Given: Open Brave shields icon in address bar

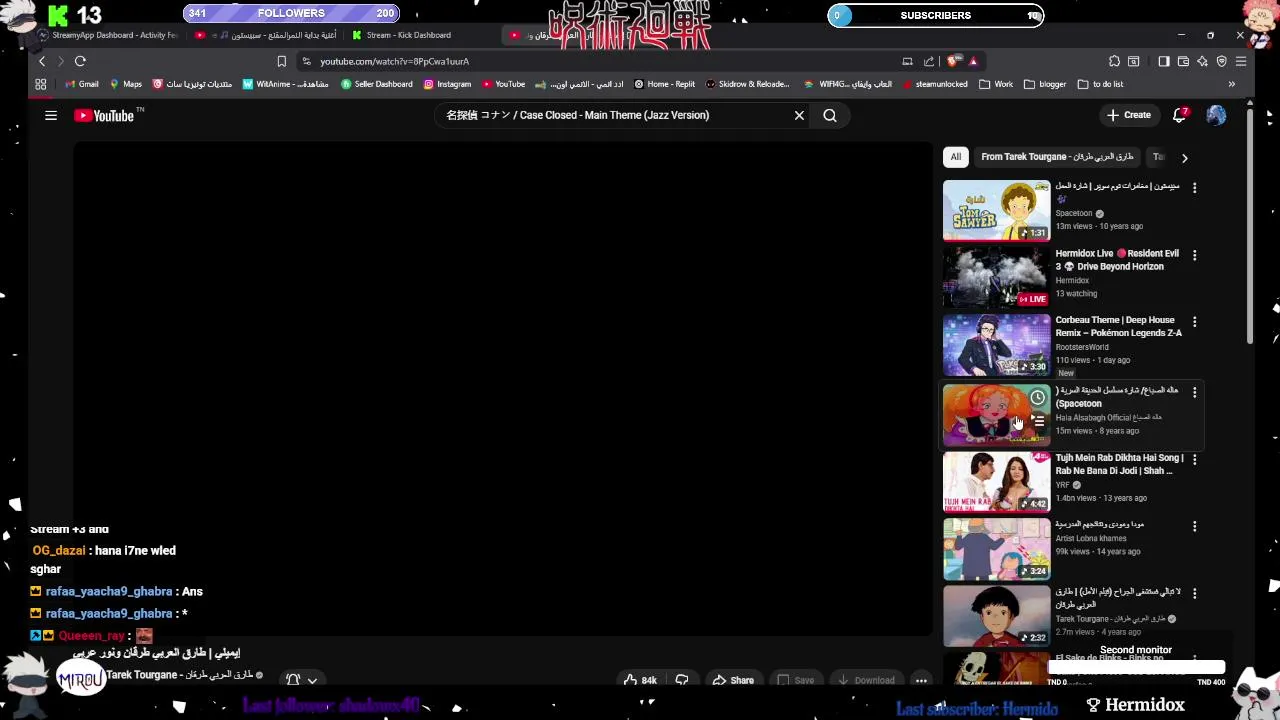Looking at the screenshot, I should [x=953, y=61].
